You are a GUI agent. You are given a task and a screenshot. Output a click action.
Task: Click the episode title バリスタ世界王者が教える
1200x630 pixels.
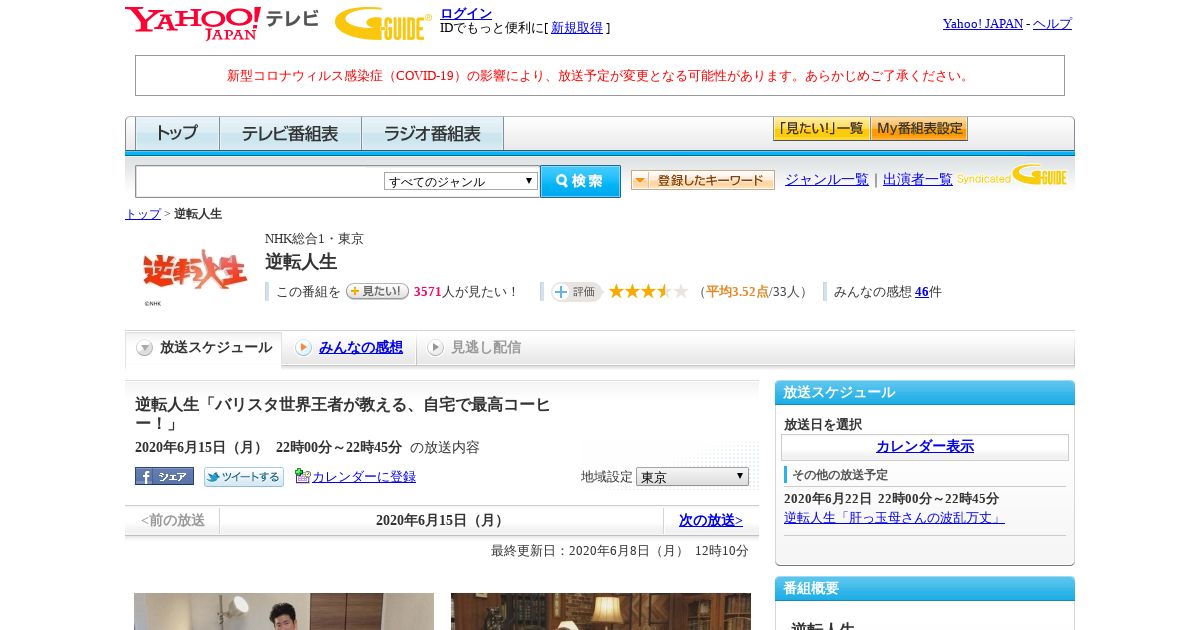click(343, 414)
